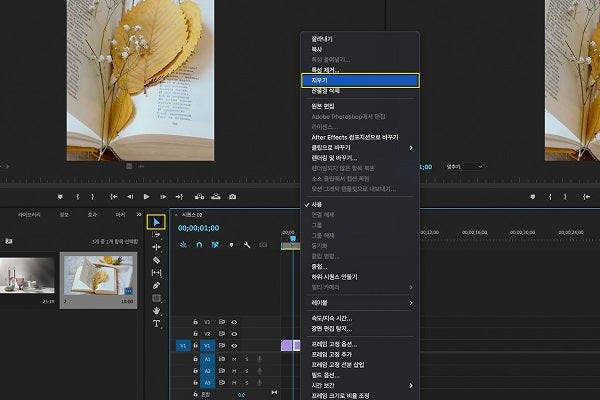
Task: Click the captions track icon in the timeline toolbar
Action: click(263, 245)
